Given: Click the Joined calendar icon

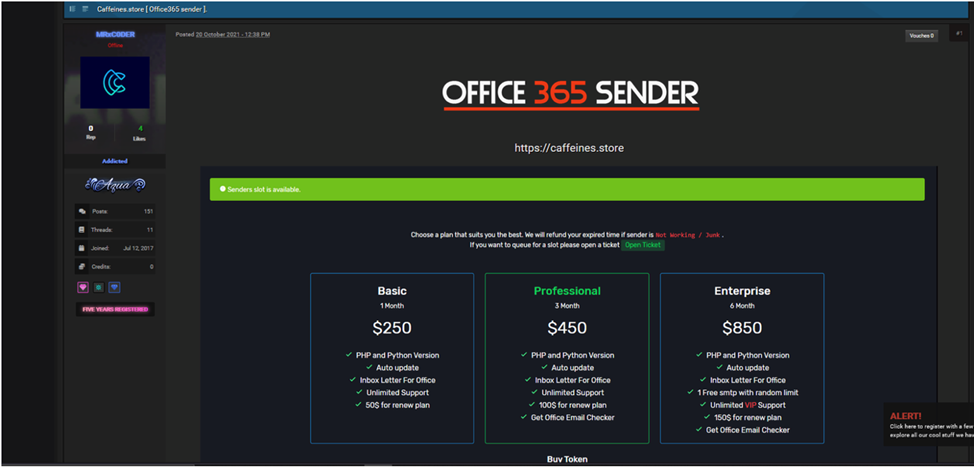Looking at the screenshot, I should tap(82, 248).
